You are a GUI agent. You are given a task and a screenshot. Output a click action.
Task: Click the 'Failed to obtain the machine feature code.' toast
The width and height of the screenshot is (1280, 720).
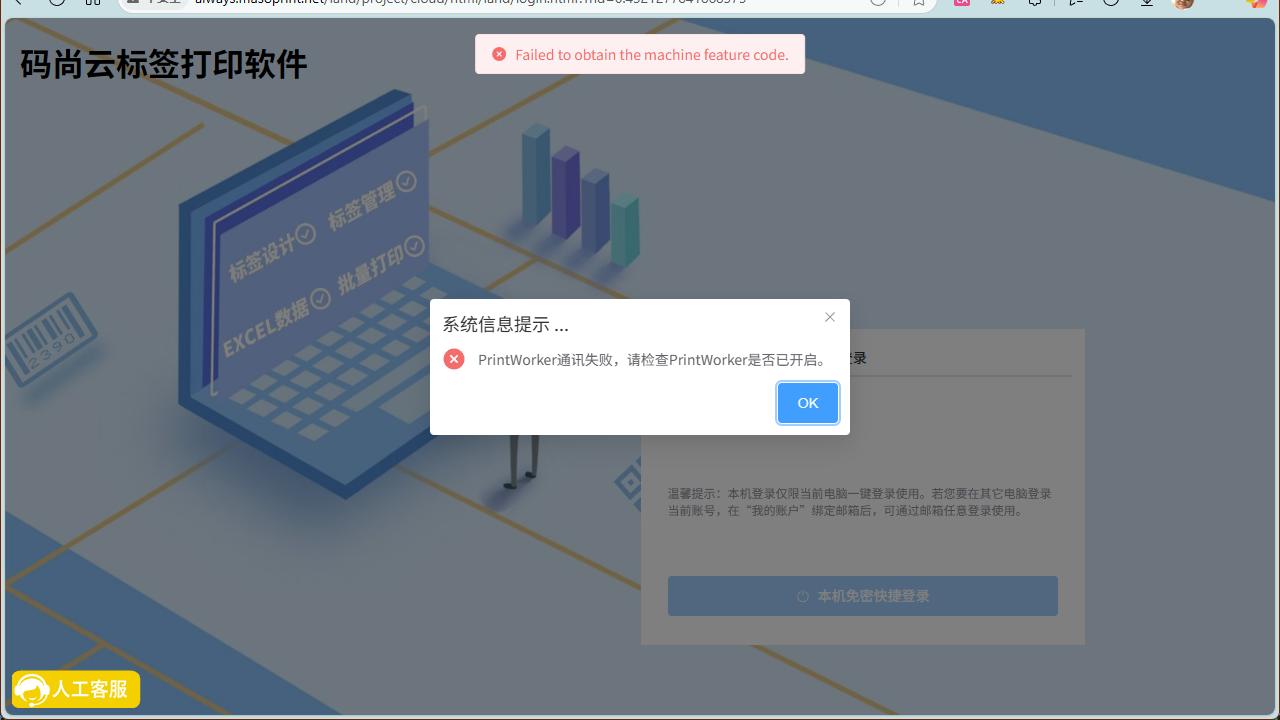pyautogui.click(x=640, y=54)
